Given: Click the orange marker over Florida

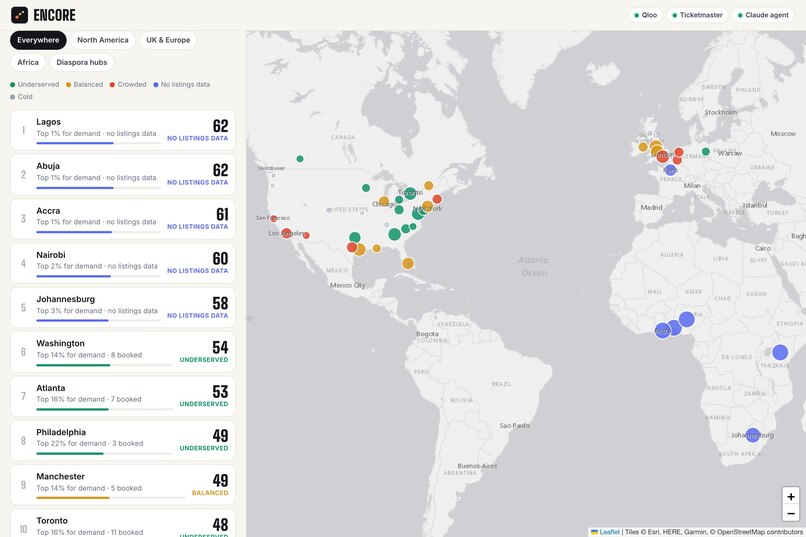Looking at the screenshot, I should (x=408, y=264).
